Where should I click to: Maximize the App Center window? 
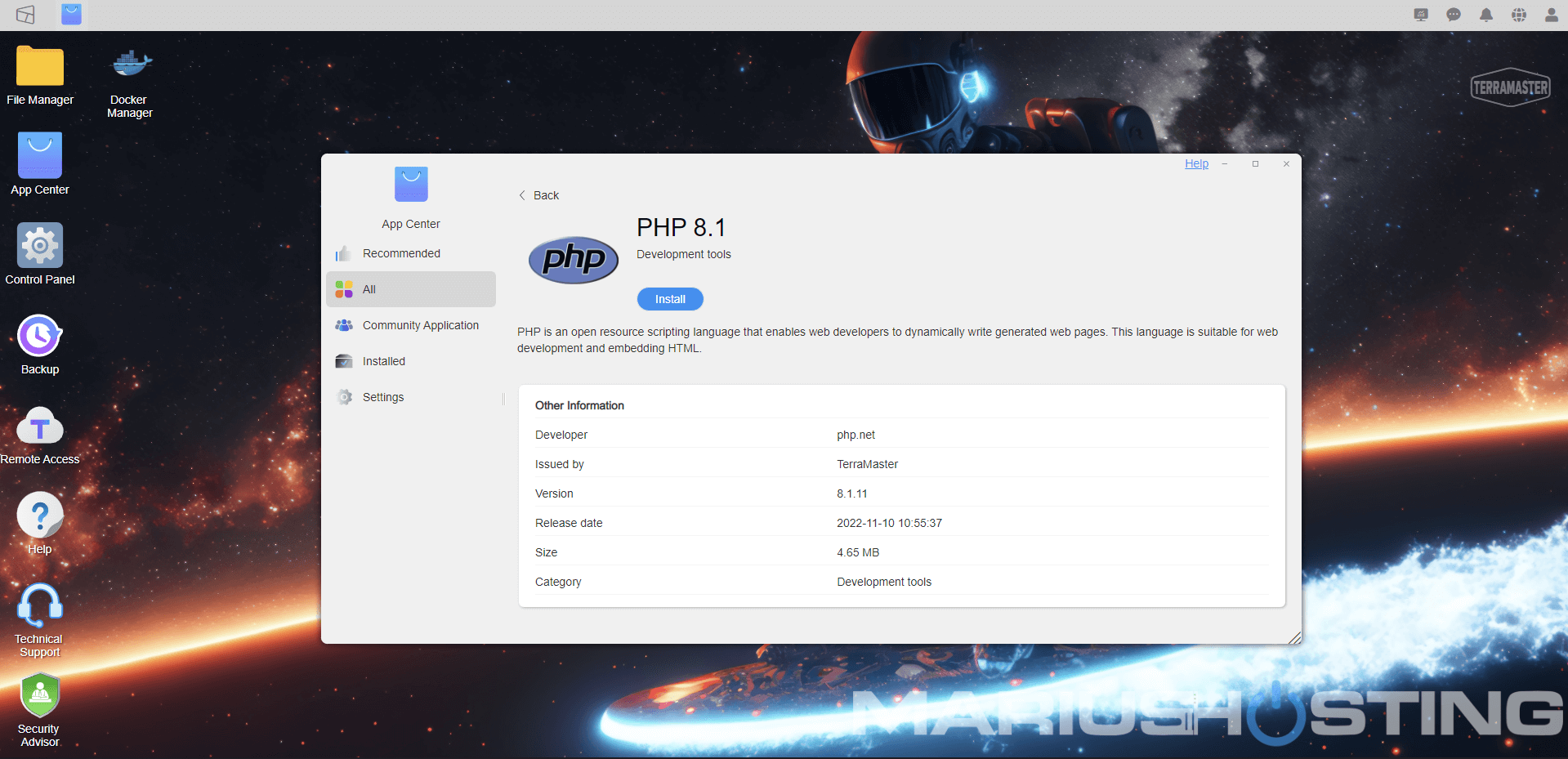tap(1255, 163)
